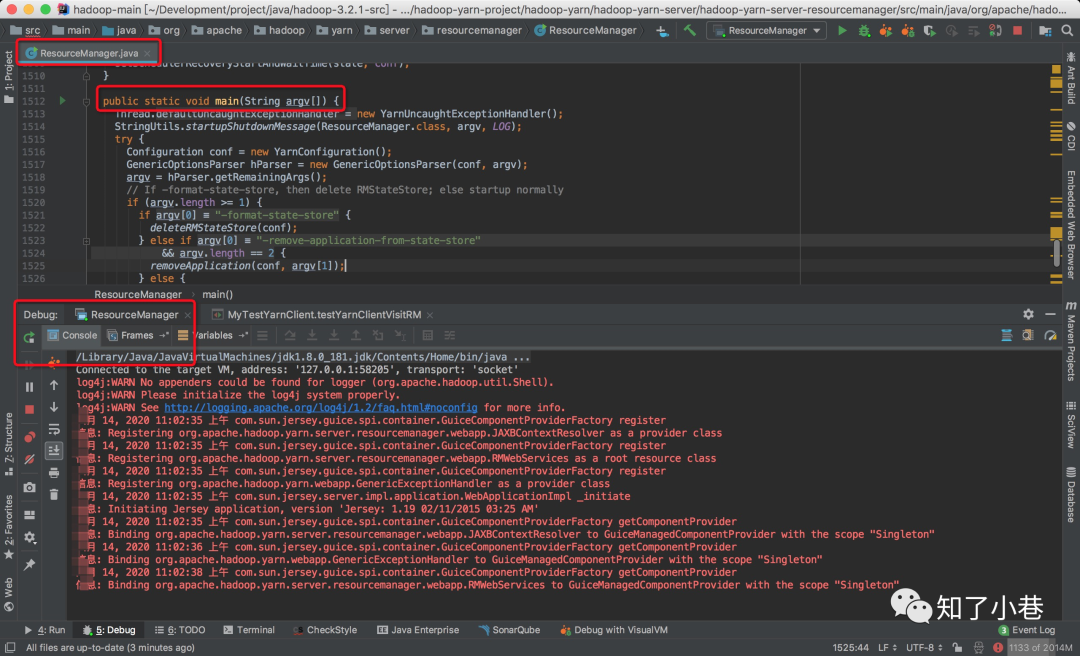Rerun ResourceManager debug session icon

tap(29, 337)
